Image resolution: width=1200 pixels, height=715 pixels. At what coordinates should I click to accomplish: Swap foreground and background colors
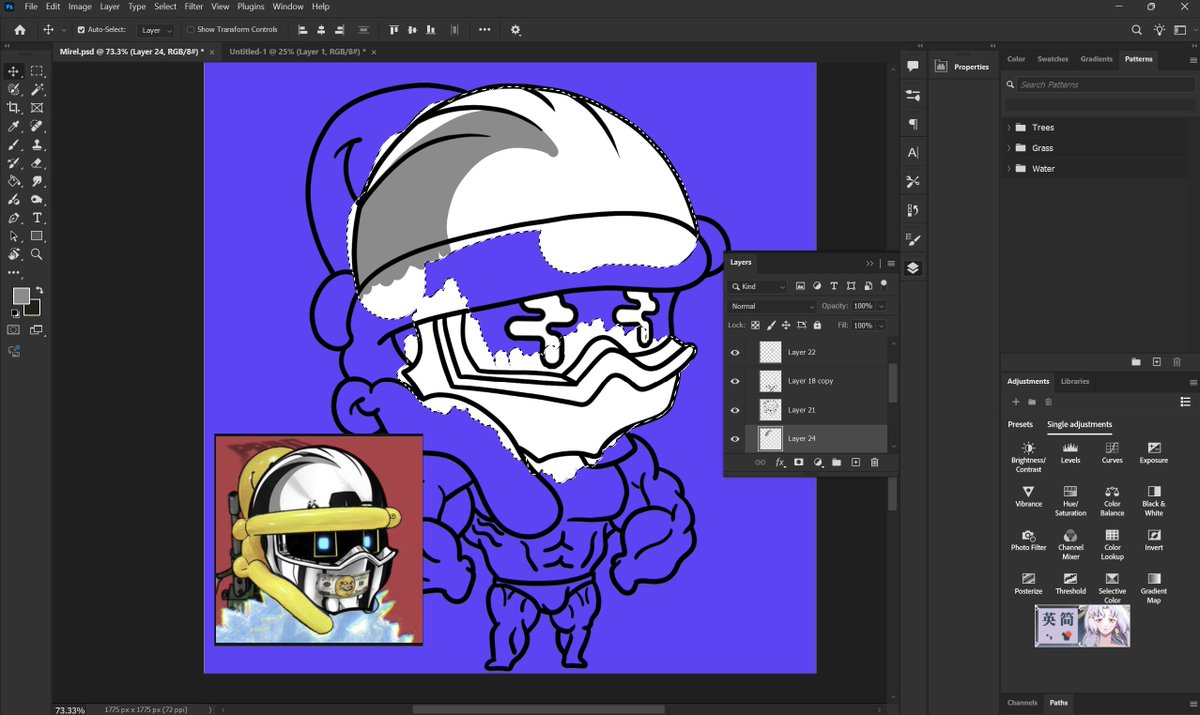(40, 290)
